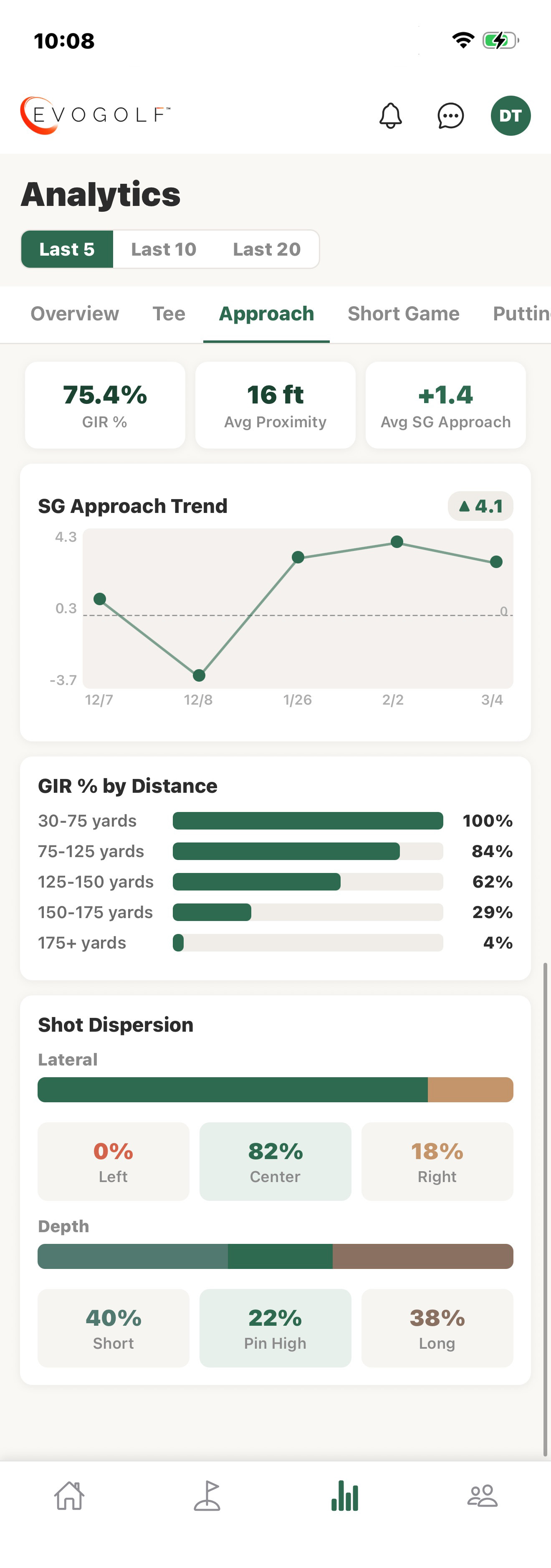Image resolution: width=551 pixels, height=1568 pixels.
Task: Open the GIR % stat card
Action: coord(105,405)
